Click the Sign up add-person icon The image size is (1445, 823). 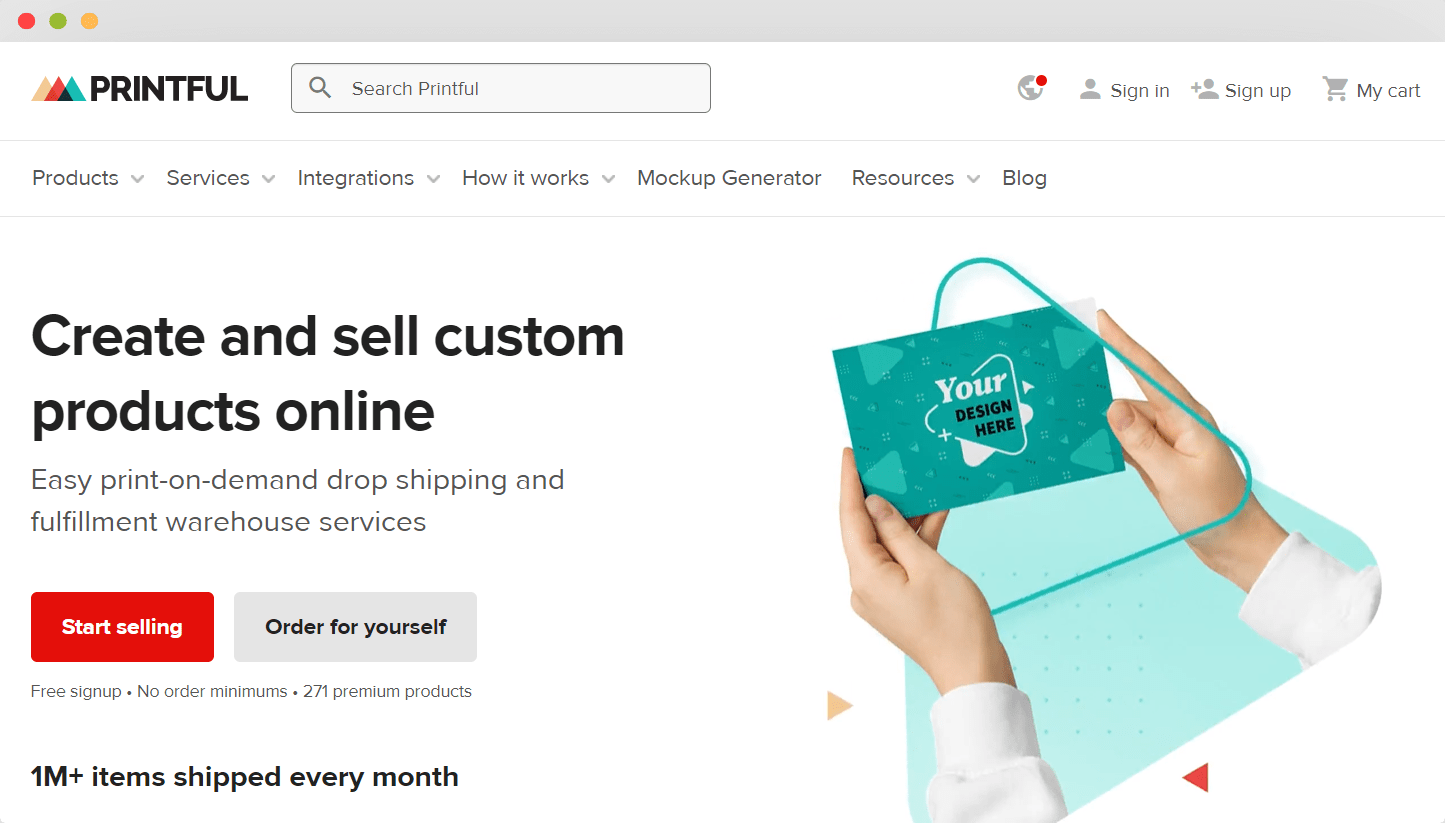point(1205,90)
